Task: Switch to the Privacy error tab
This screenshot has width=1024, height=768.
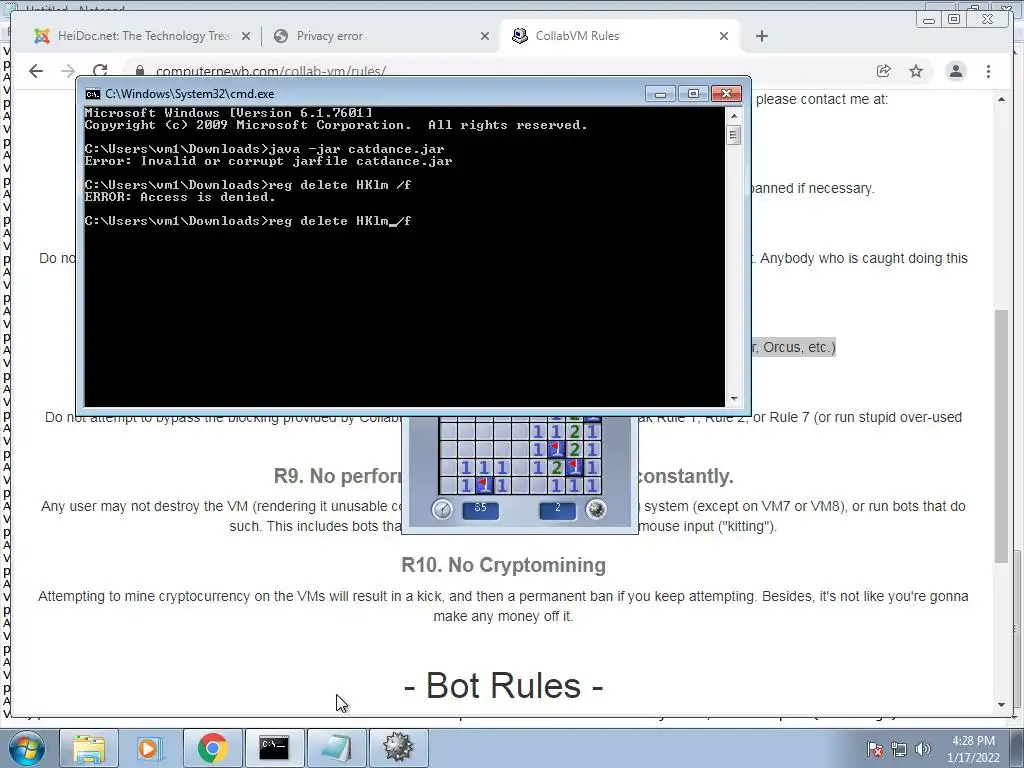Action: (328, 36)
